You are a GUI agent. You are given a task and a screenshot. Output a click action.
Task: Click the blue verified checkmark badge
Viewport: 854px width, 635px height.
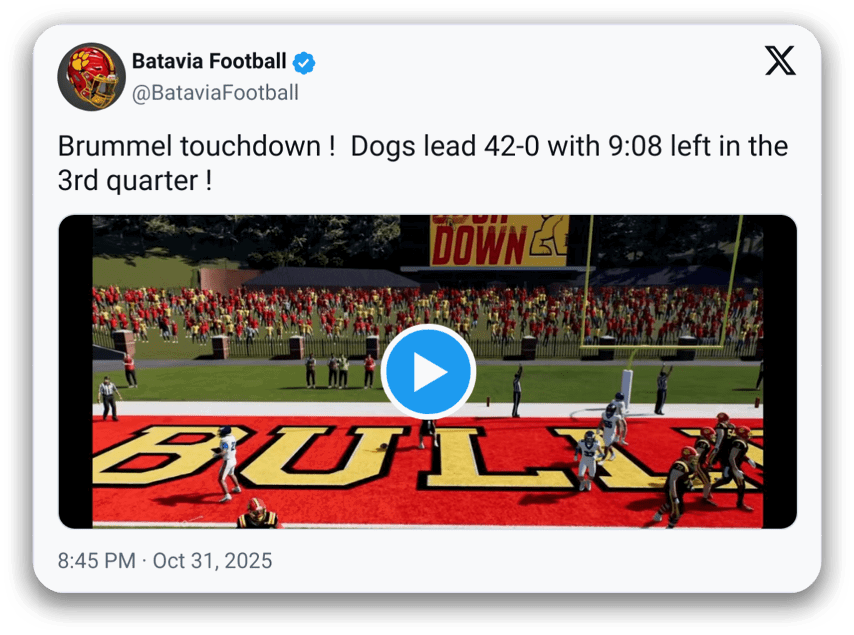tap(304, 62)
